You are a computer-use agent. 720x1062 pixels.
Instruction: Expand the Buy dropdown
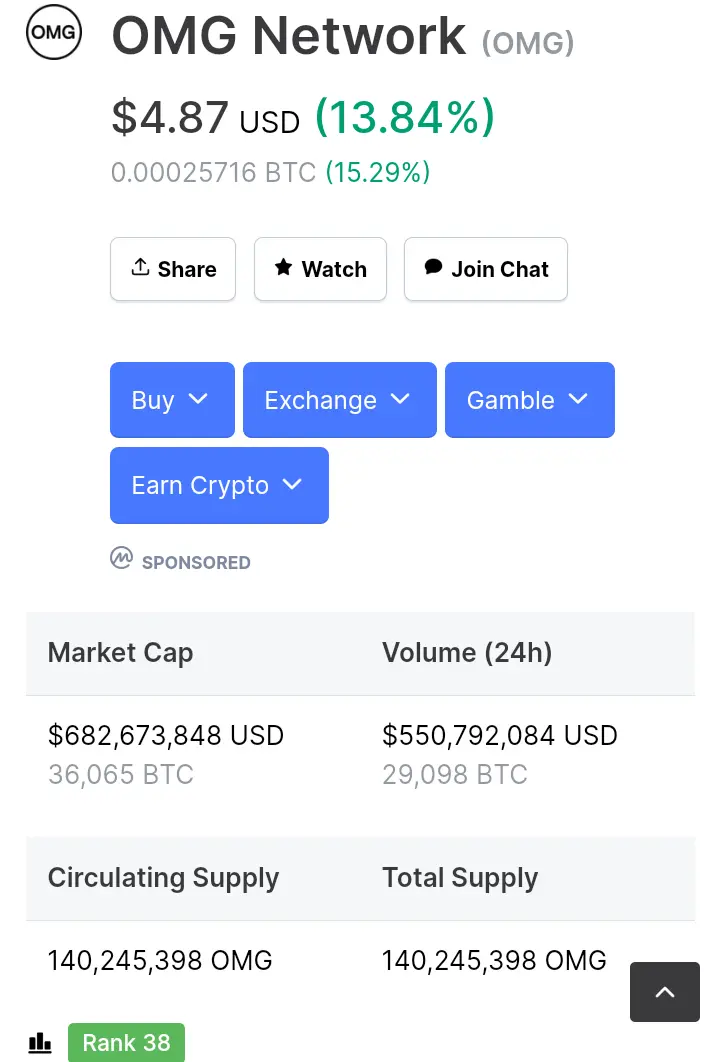(x=172, y=400)
